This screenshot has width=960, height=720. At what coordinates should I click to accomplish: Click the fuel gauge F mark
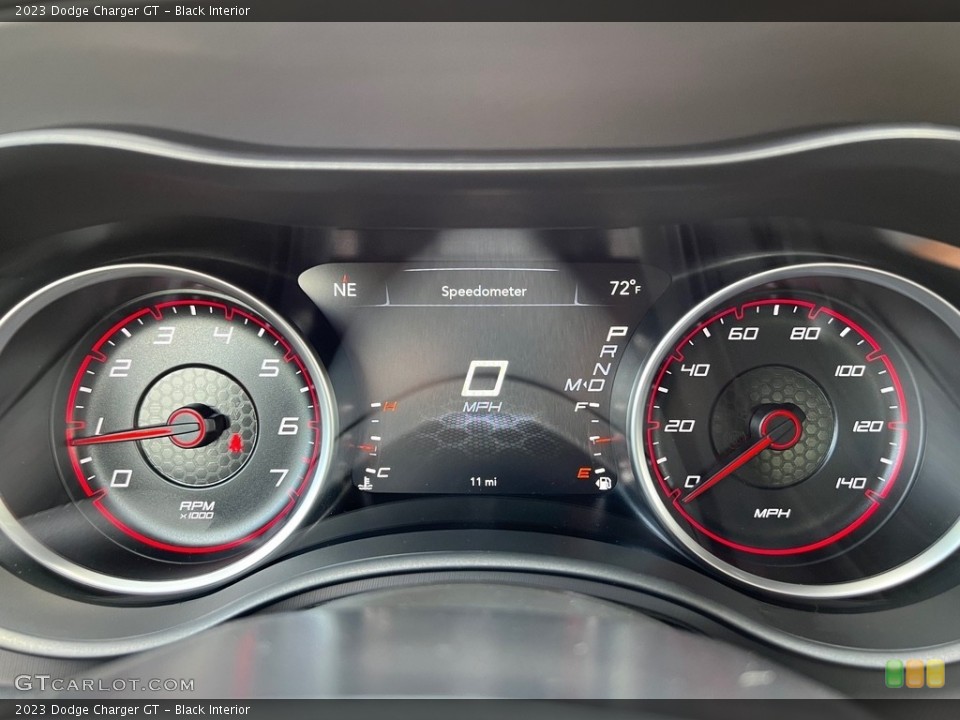[580, 407]
